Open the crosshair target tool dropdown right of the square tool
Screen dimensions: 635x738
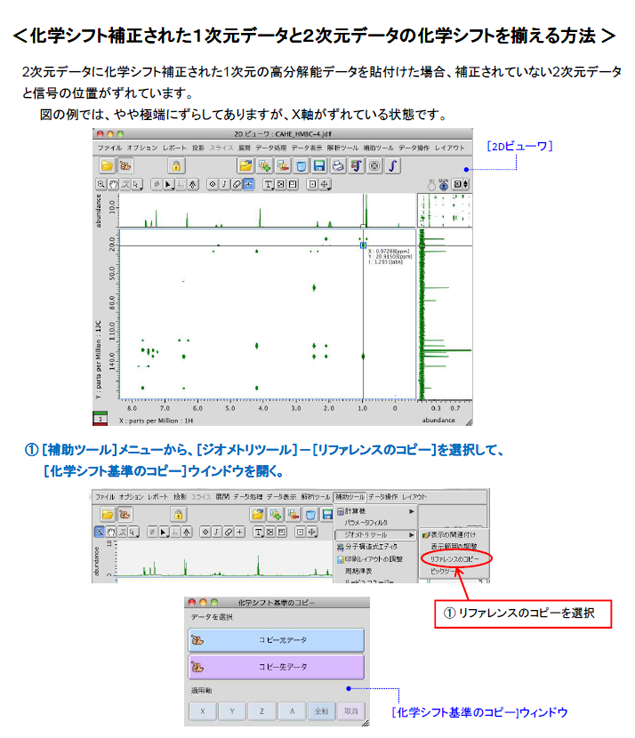point(325,184)
